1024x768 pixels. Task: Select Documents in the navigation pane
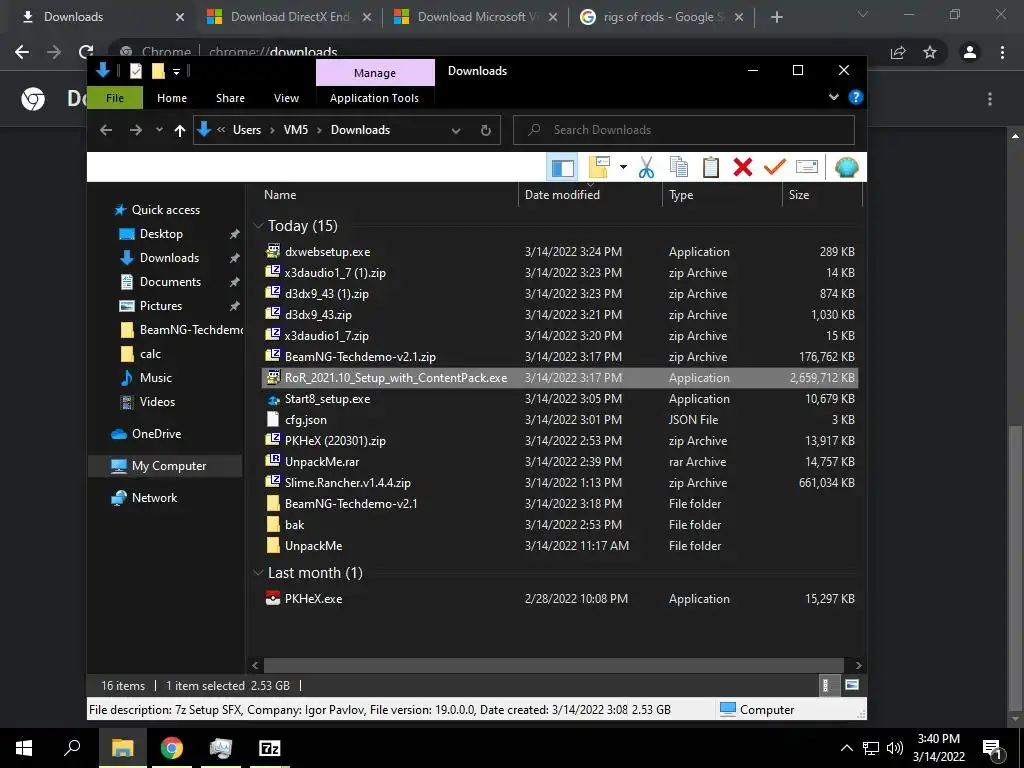tap(170, 281)
